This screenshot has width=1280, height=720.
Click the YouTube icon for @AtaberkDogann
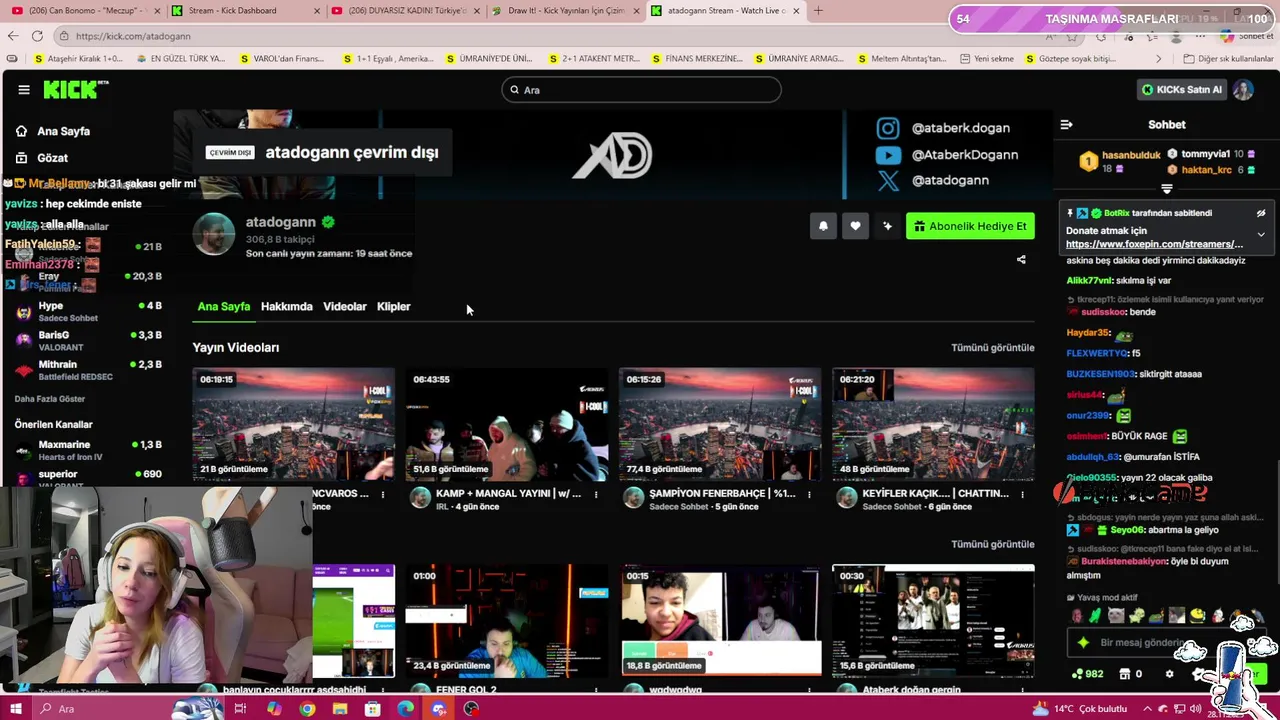tap(888, 155)
